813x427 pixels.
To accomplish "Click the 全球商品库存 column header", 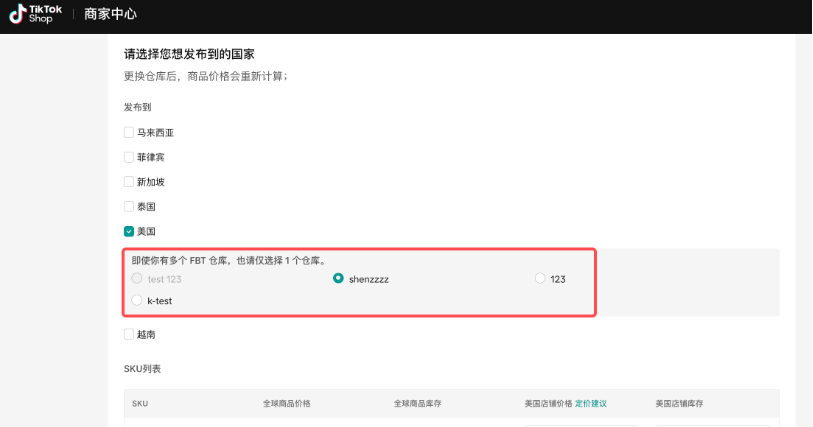I will (417, 403).
